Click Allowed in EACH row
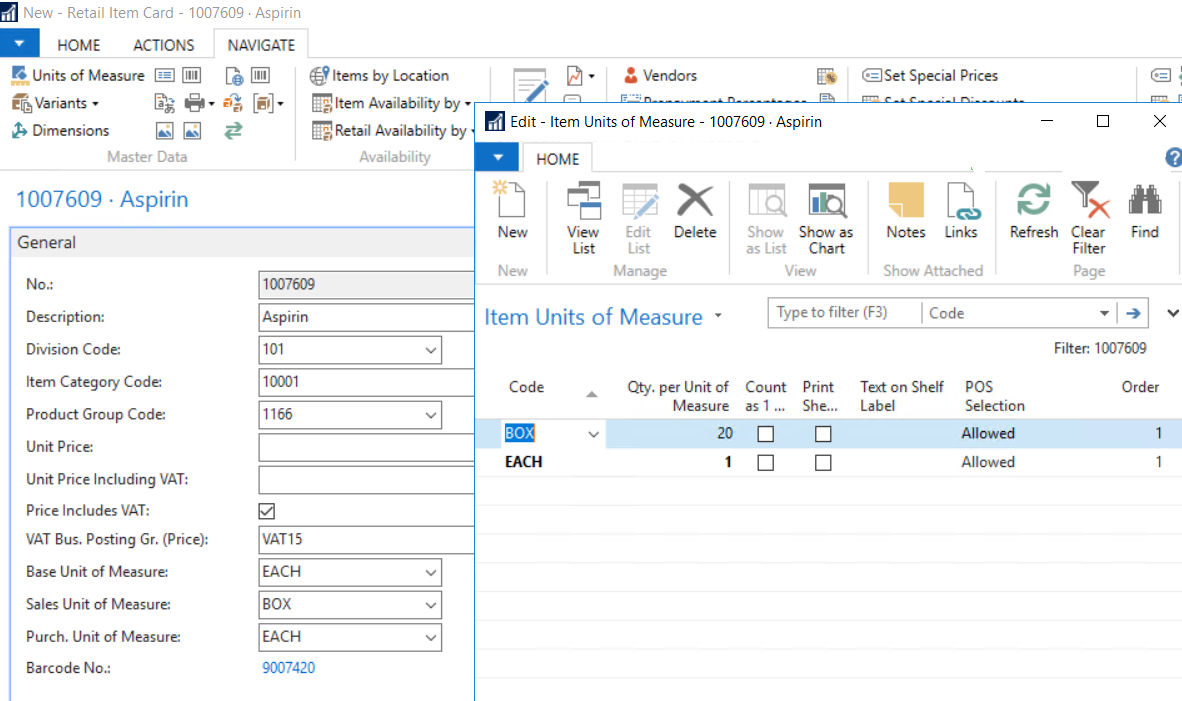1182x701 pixels. coord(988,462)
